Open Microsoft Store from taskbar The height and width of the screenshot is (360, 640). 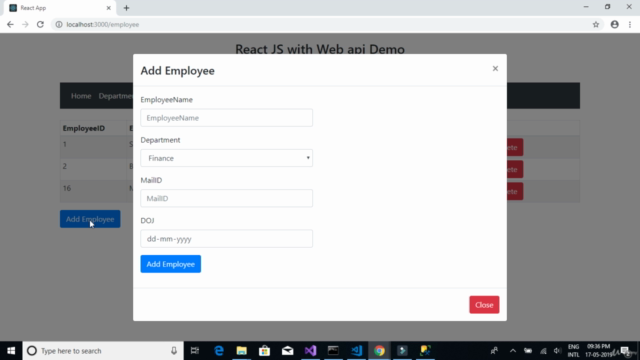[x=264, y=351]
